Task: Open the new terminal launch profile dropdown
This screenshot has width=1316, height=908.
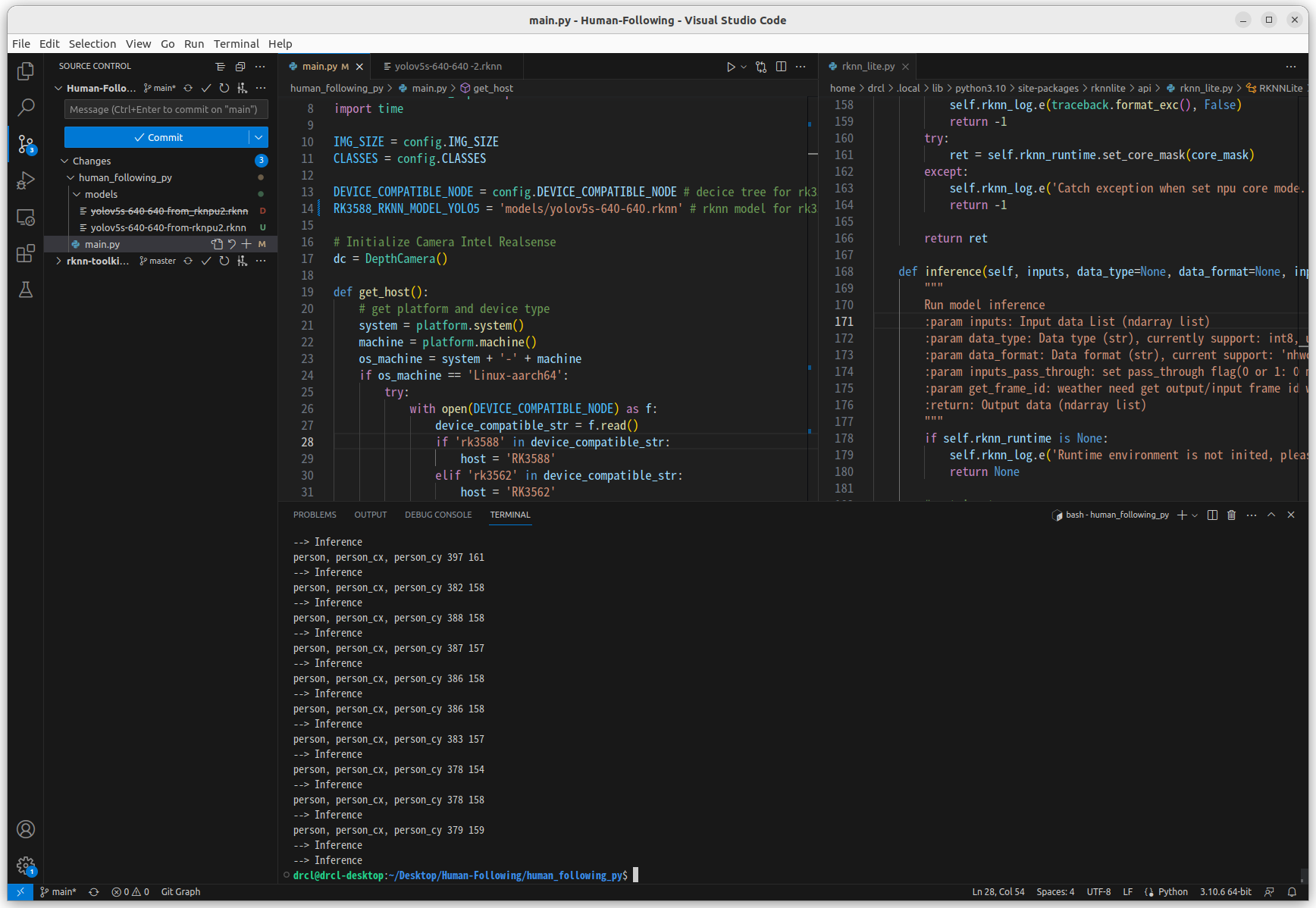Action: [1195, 515]
